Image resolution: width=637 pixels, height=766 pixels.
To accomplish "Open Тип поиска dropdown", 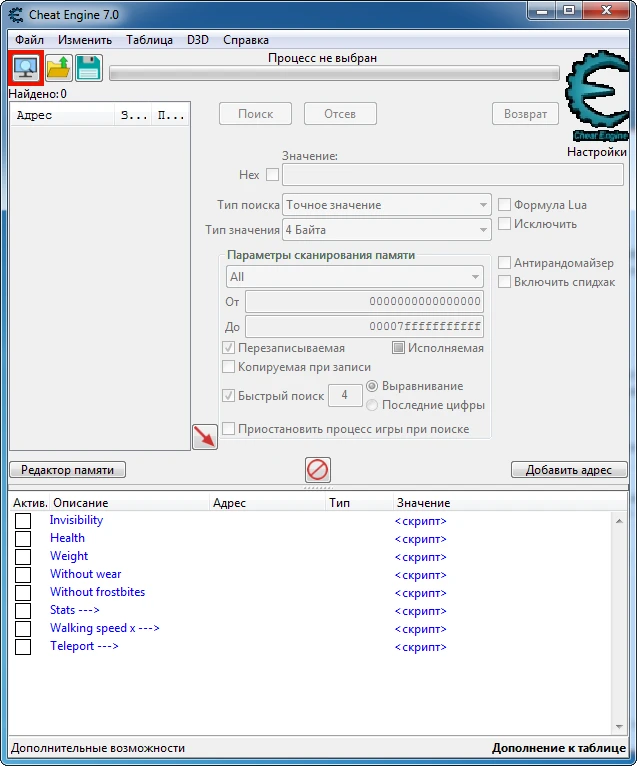I will point(387,205).
